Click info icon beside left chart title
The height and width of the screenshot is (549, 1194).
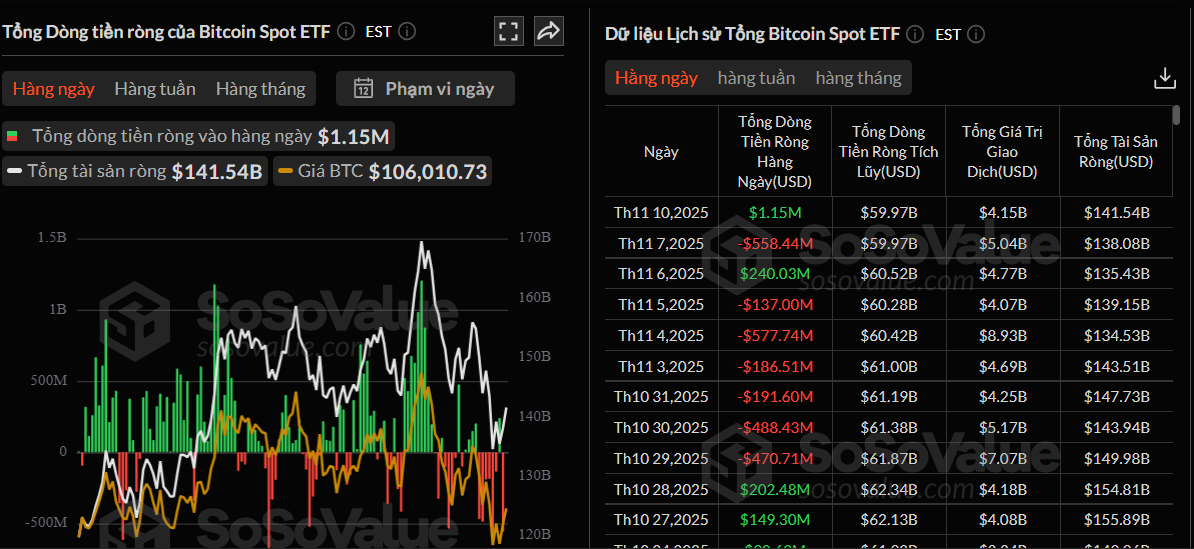[346, 31]
